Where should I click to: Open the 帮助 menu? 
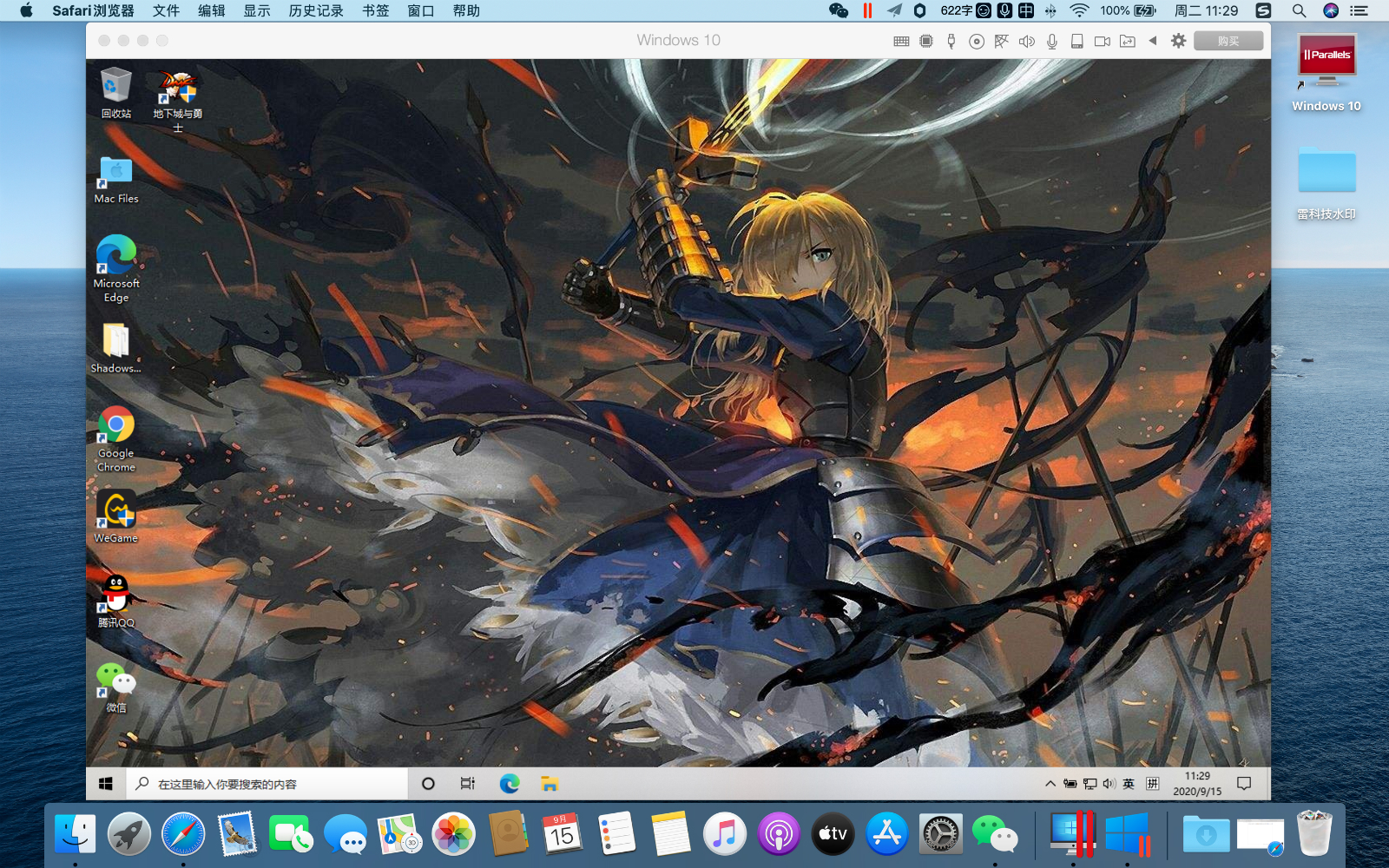(x=466, y=10)
